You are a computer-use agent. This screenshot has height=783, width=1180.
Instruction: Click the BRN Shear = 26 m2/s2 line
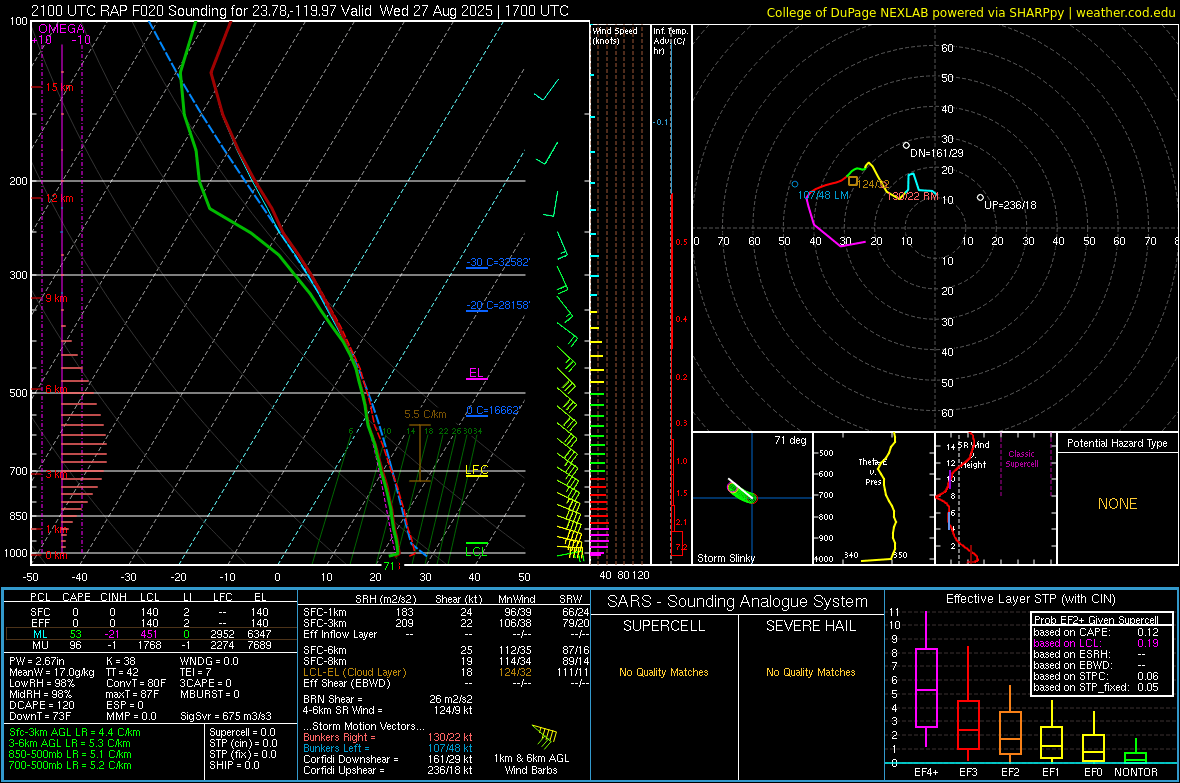point(388,699)
